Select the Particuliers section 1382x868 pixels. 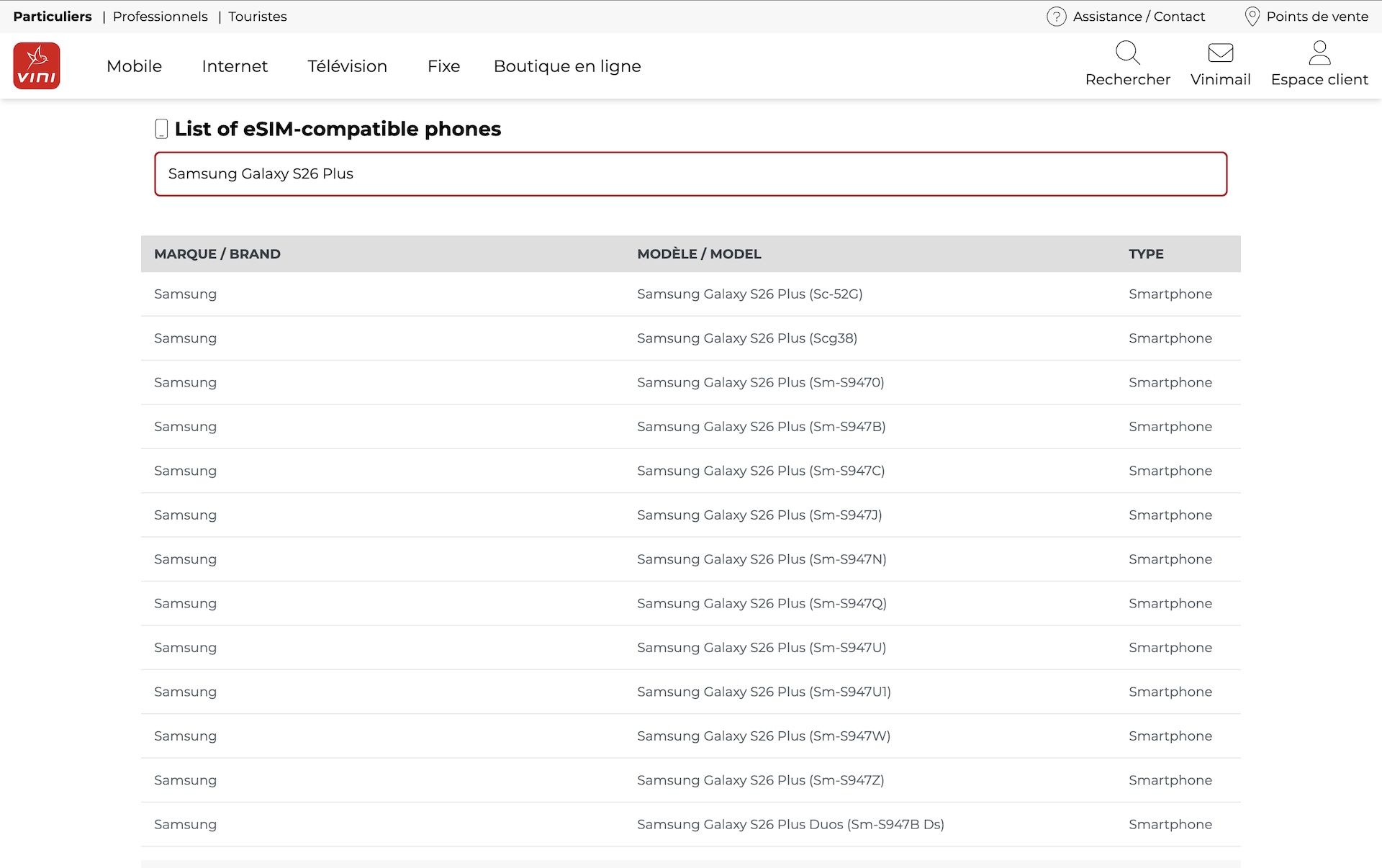[53, 17]
